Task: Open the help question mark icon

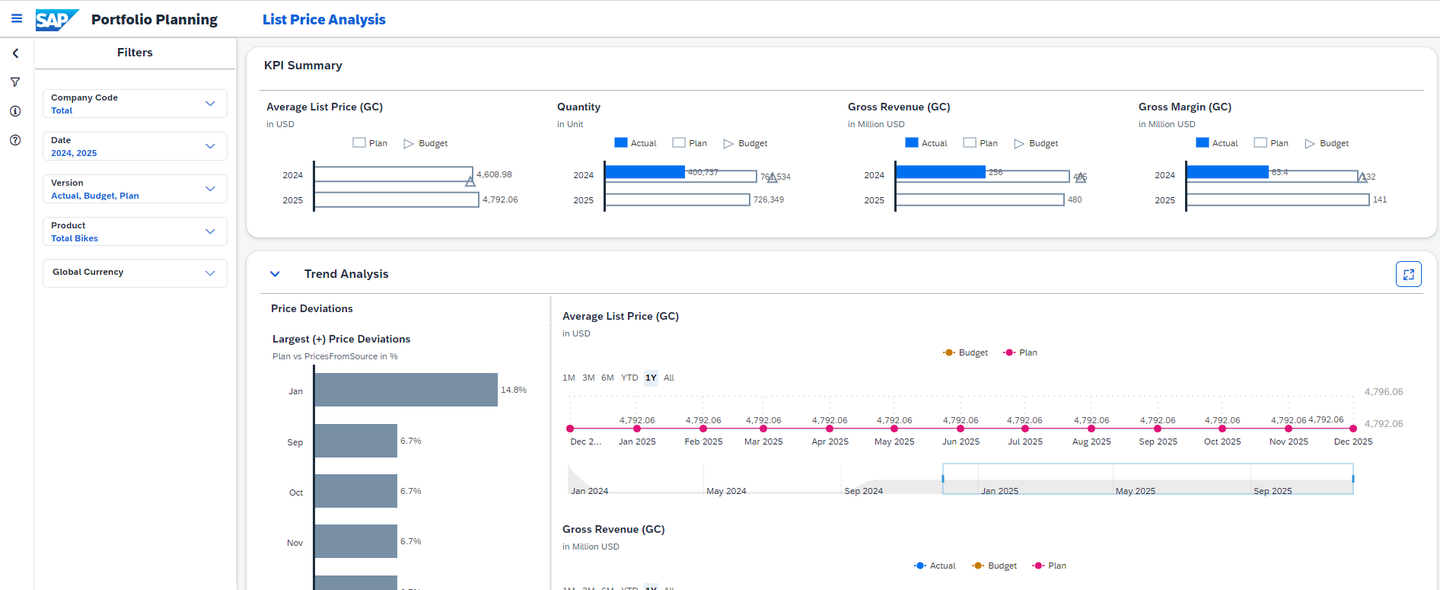Action: 15,140
